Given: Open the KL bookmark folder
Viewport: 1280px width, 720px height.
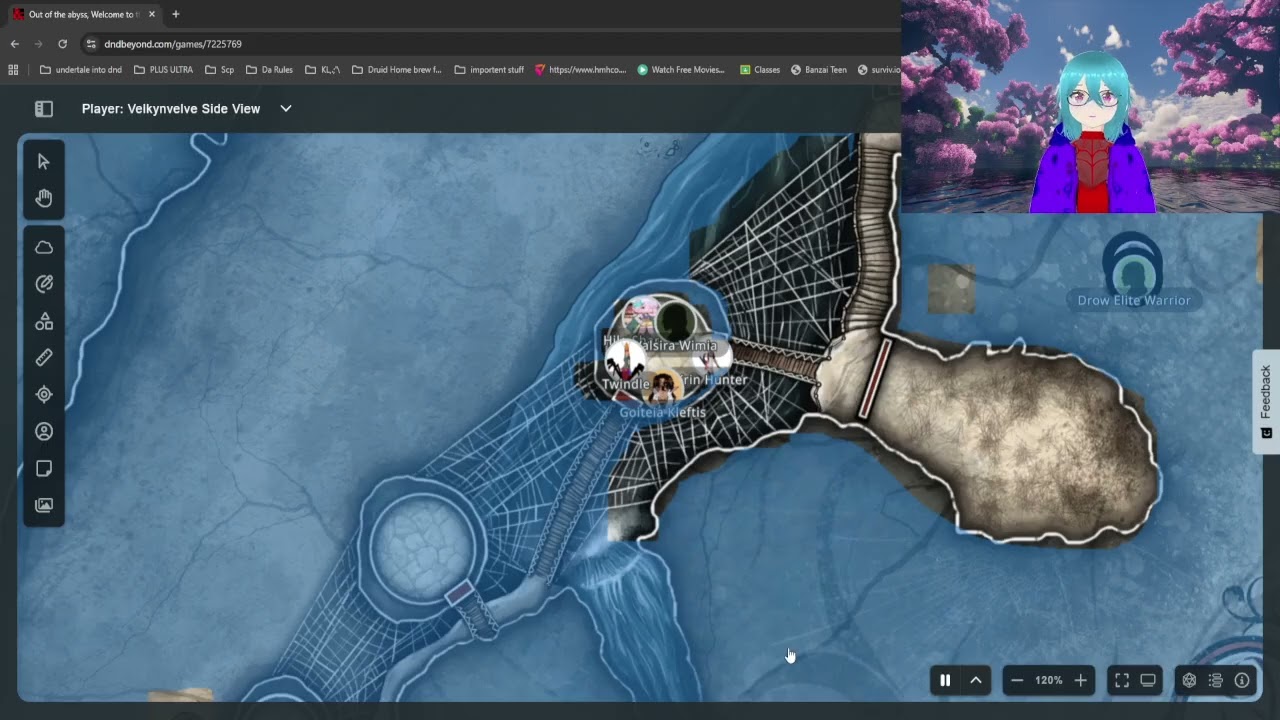Looking at the screenshot, I should (323, 70).
